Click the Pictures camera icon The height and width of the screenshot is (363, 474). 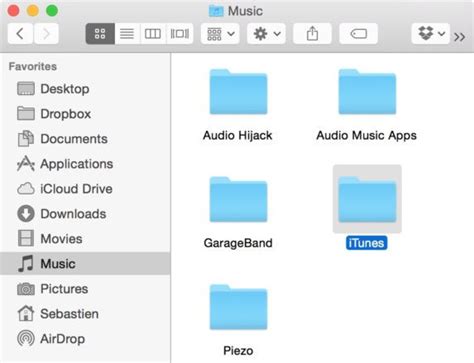(26, 289)
